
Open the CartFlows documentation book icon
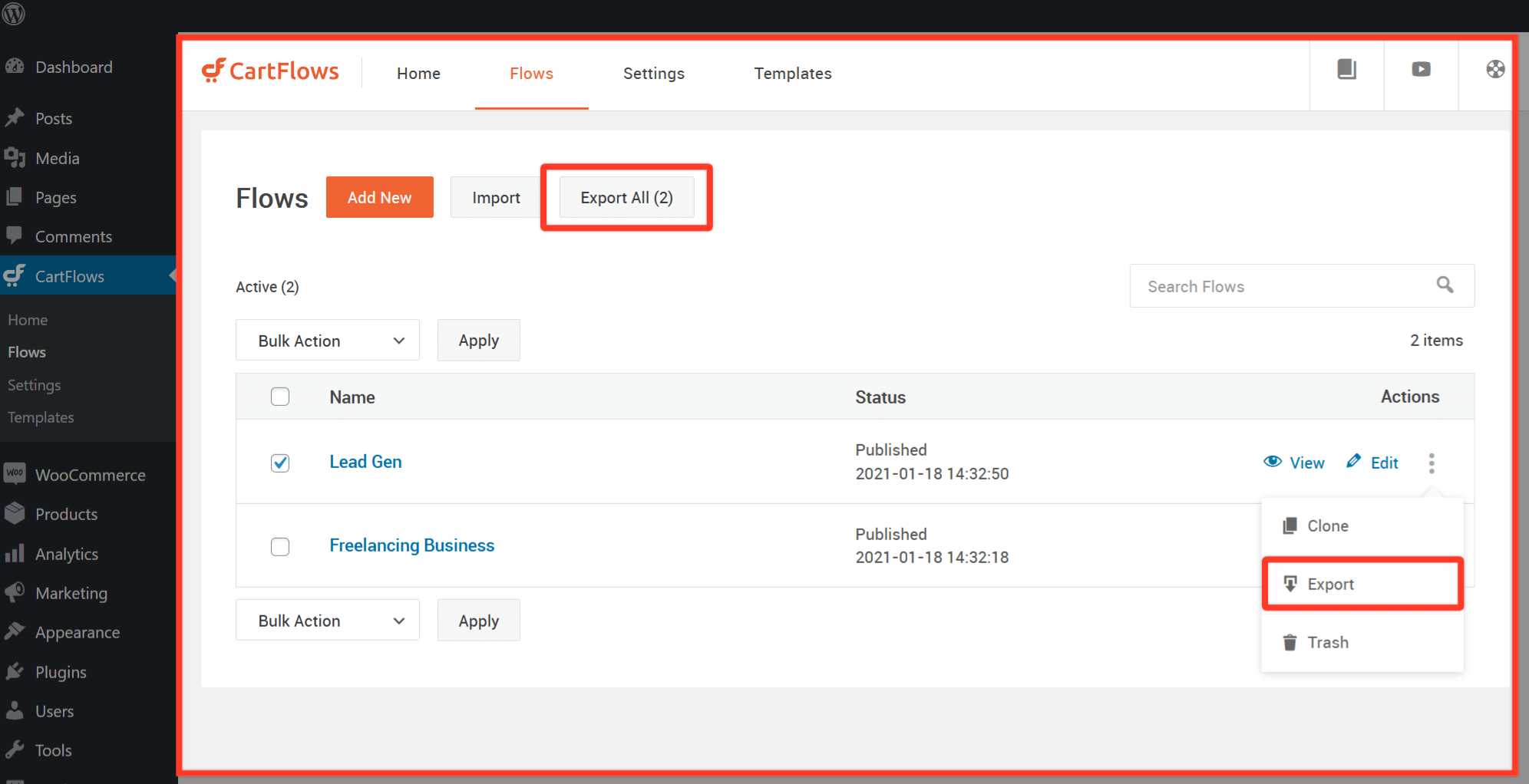(1346, 69)
